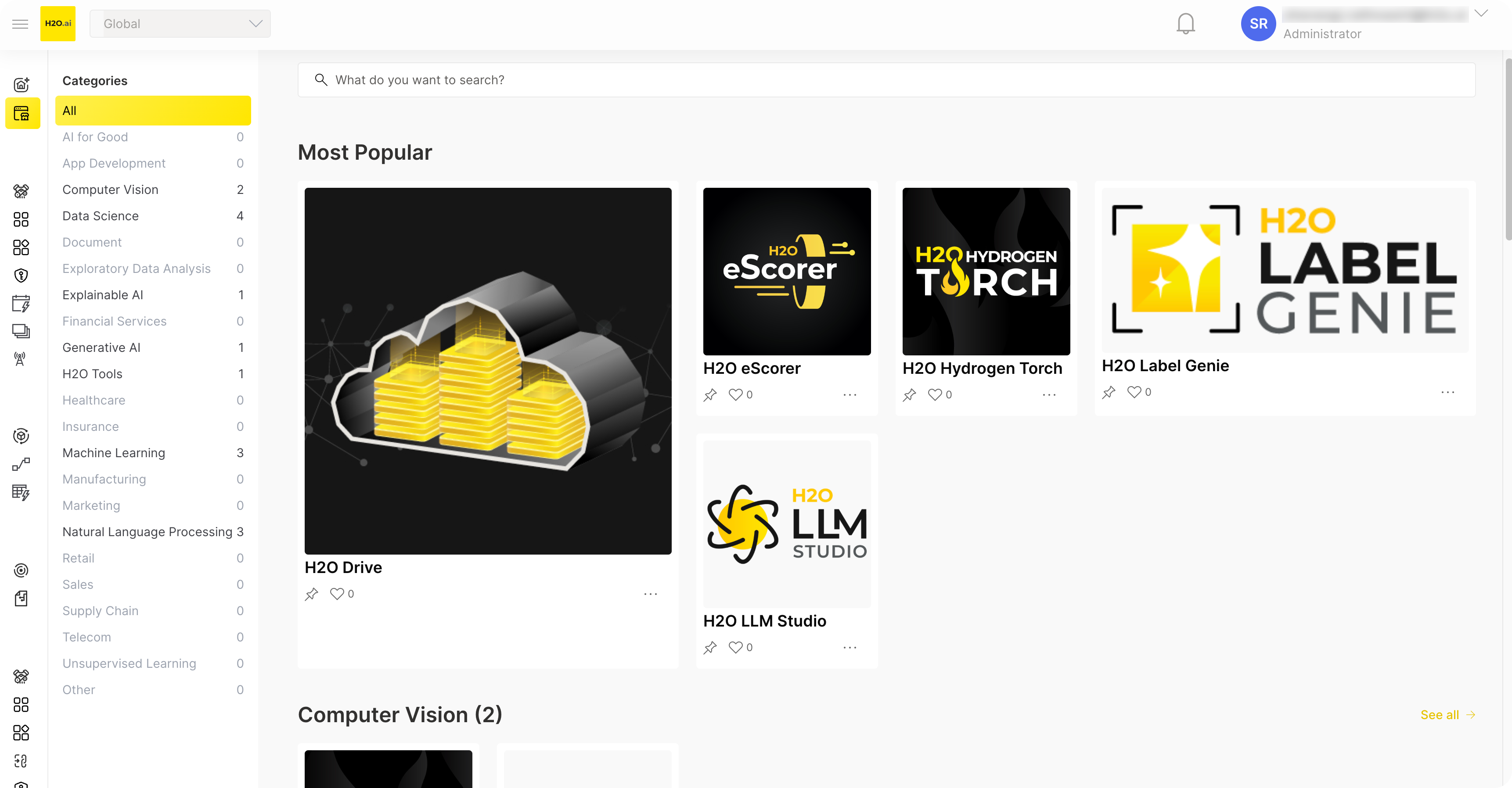This screenshot has width=1512, height=788.
Task: Open the H2O Hydrogen Torch thumbnail
Action: (986, 272)
